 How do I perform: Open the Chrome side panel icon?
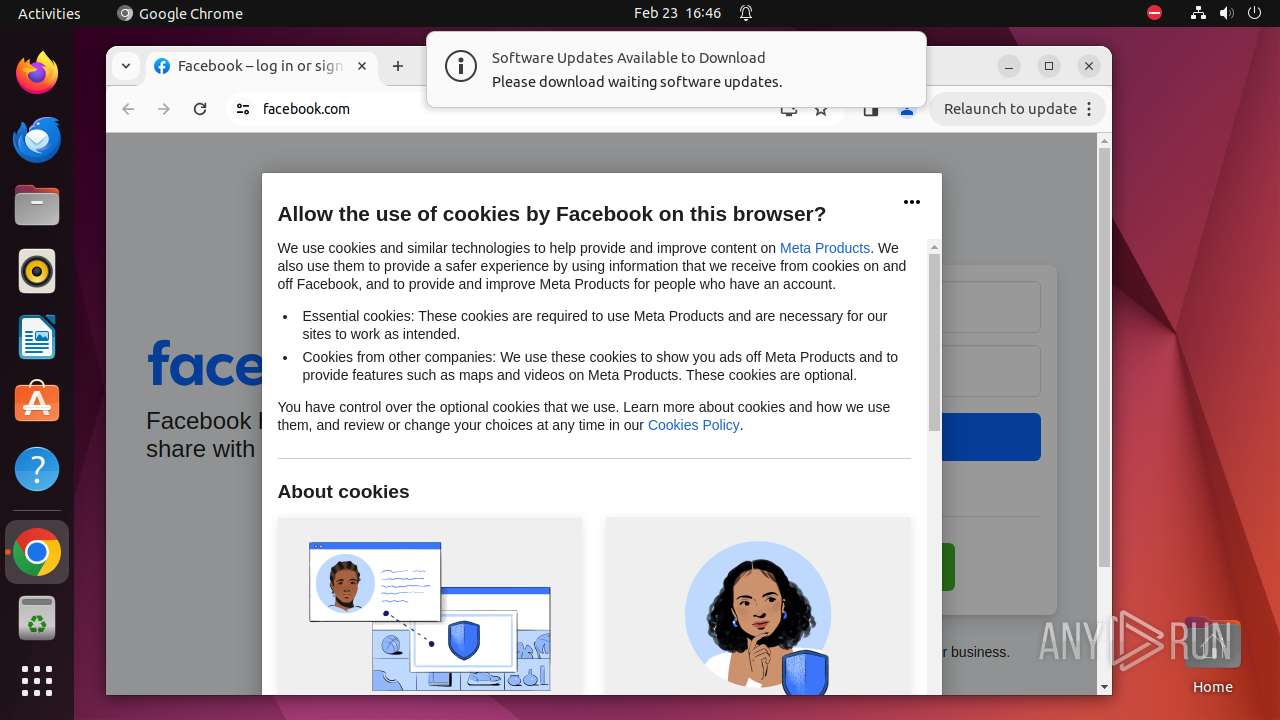[871, 110]
